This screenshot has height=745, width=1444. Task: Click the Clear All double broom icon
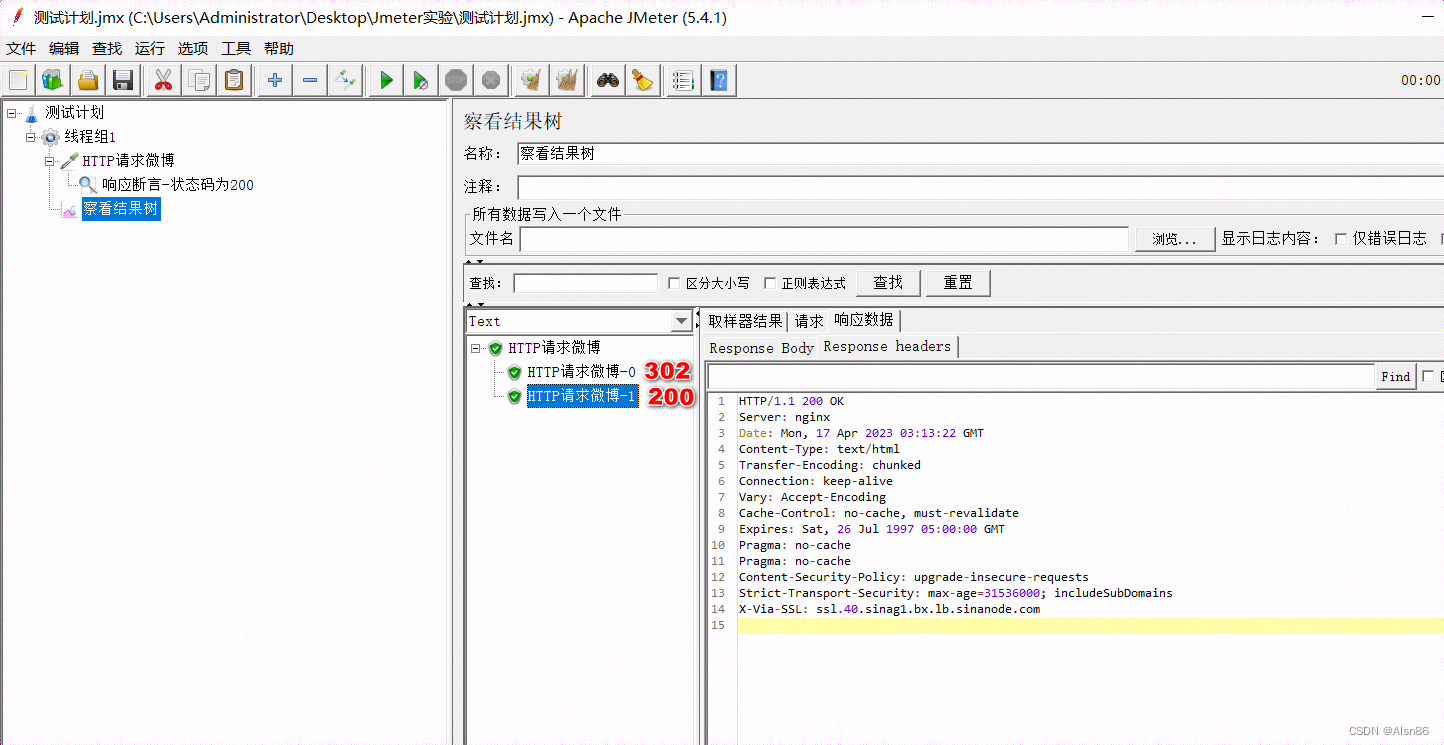pyautogui.click(x=567, y=81)
